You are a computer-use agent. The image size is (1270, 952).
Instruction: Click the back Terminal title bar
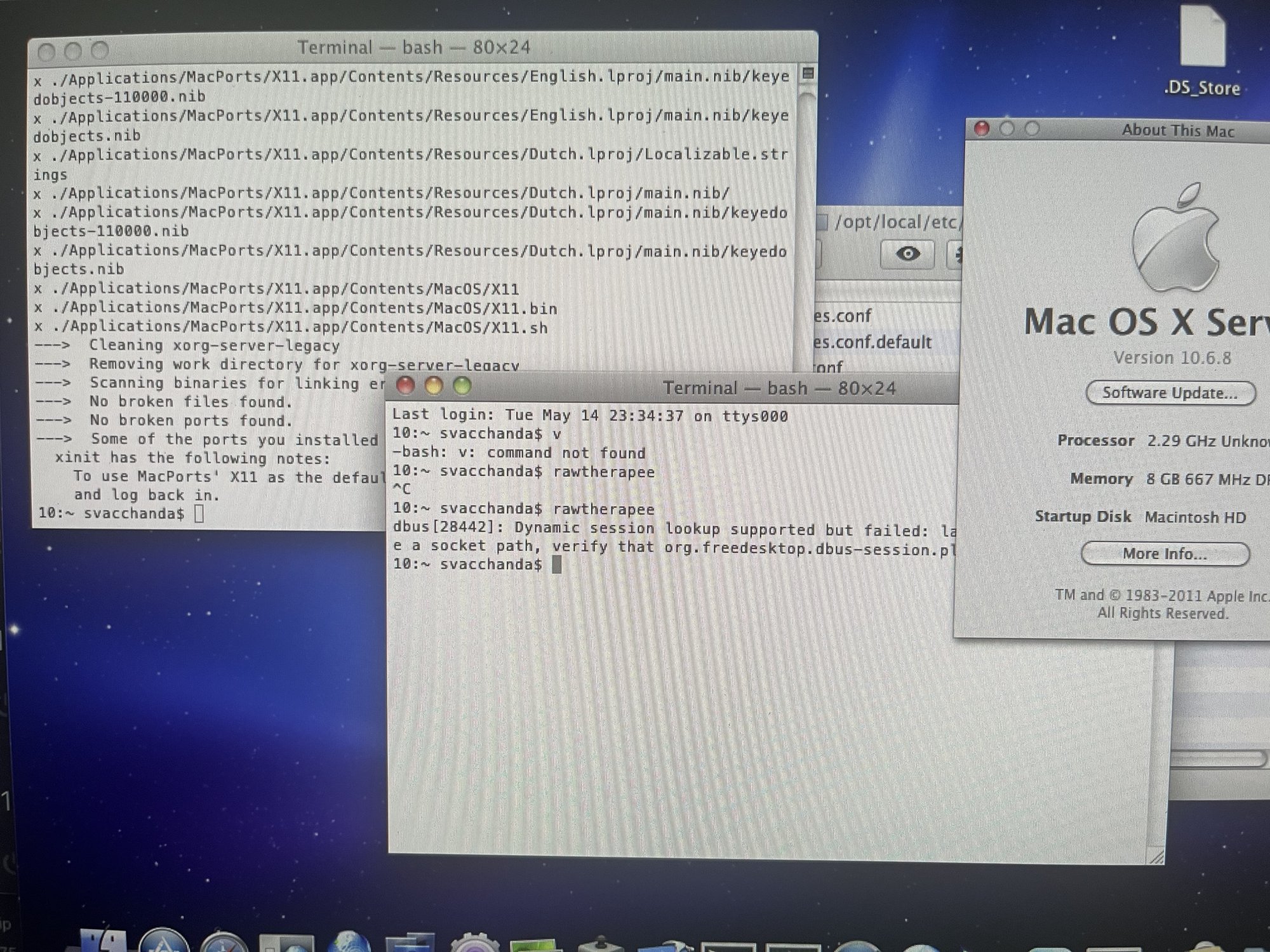pos(413,48)
